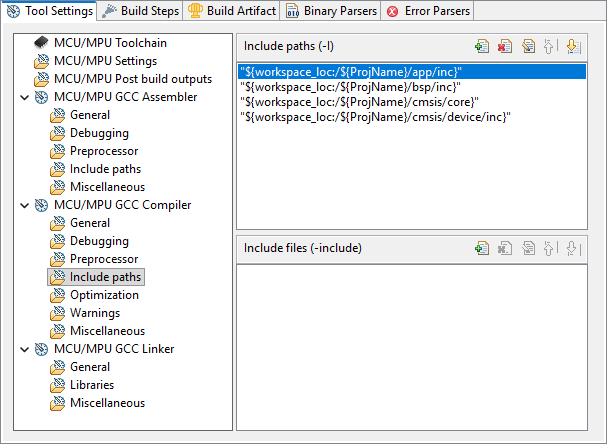Open the Error Parsers tab

[x=426, y=11]
